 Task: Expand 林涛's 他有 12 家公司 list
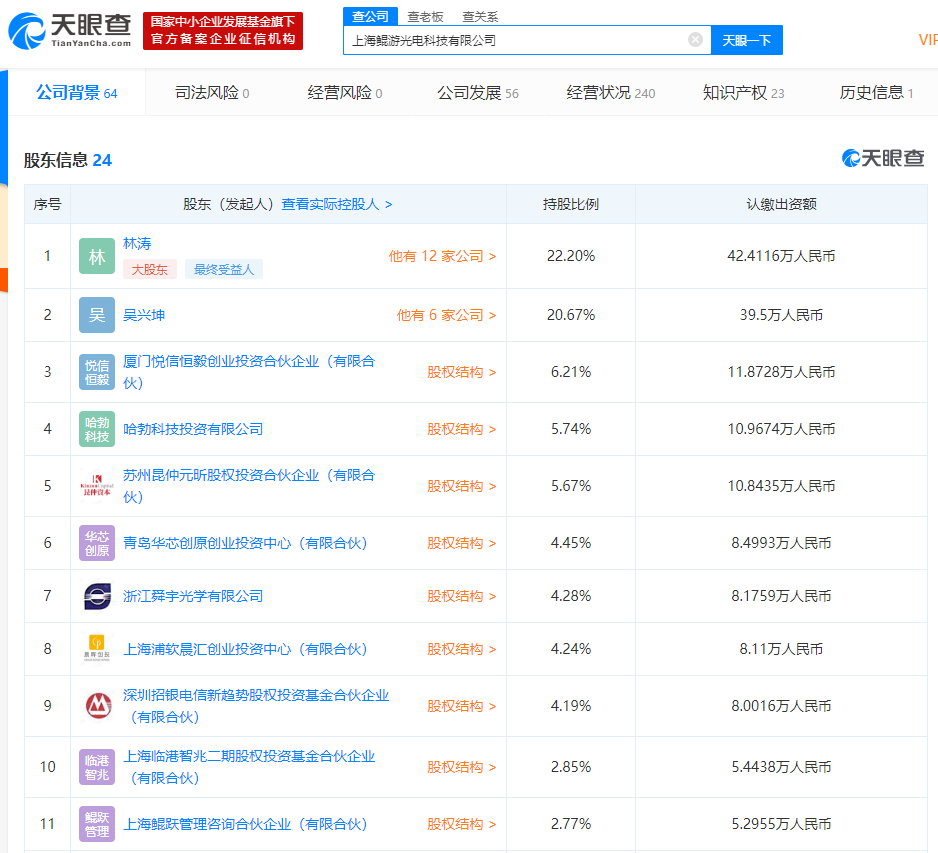(x=442, y=256)
